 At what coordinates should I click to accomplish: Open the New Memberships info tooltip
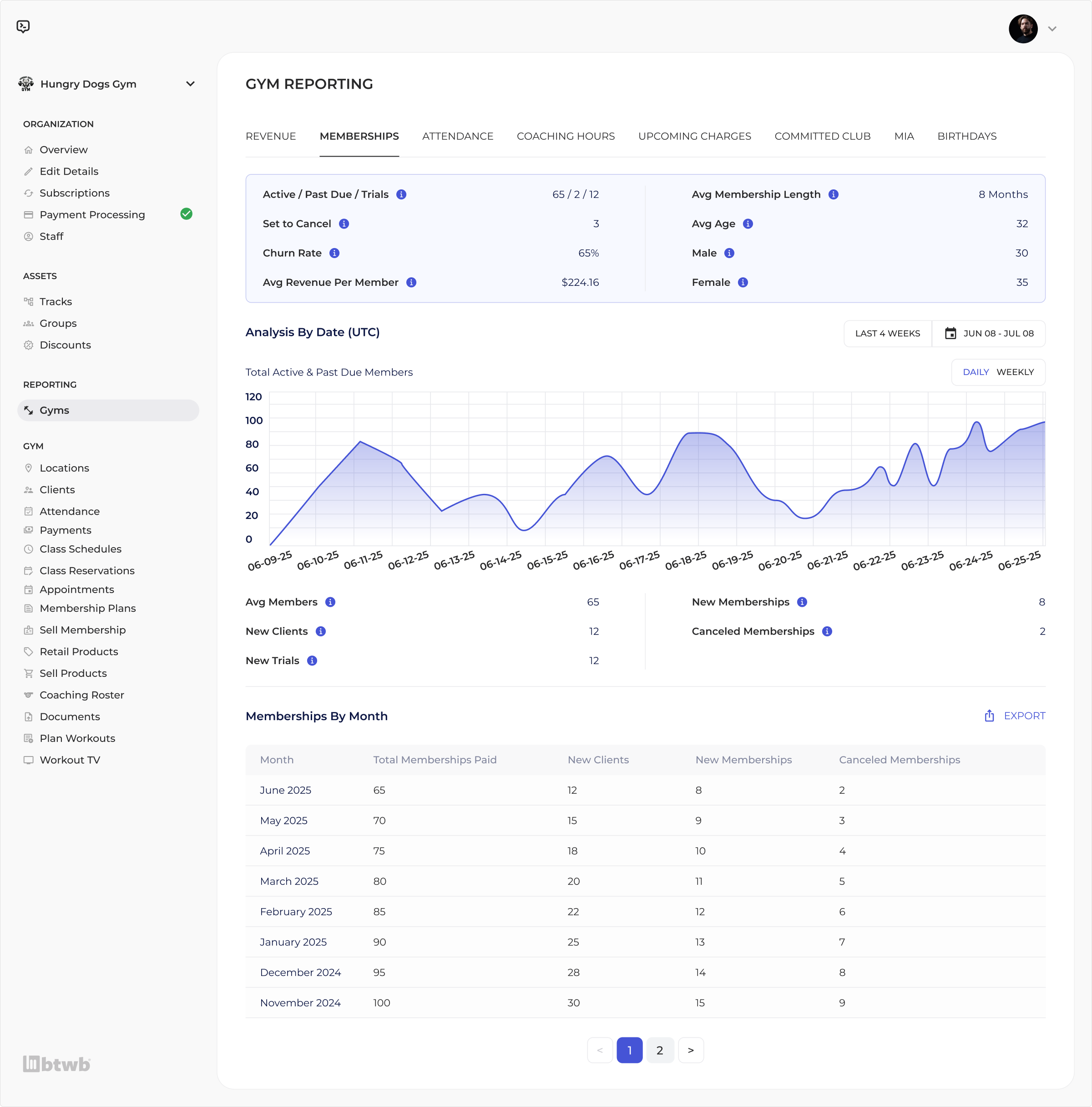click(x=802, y=602)
